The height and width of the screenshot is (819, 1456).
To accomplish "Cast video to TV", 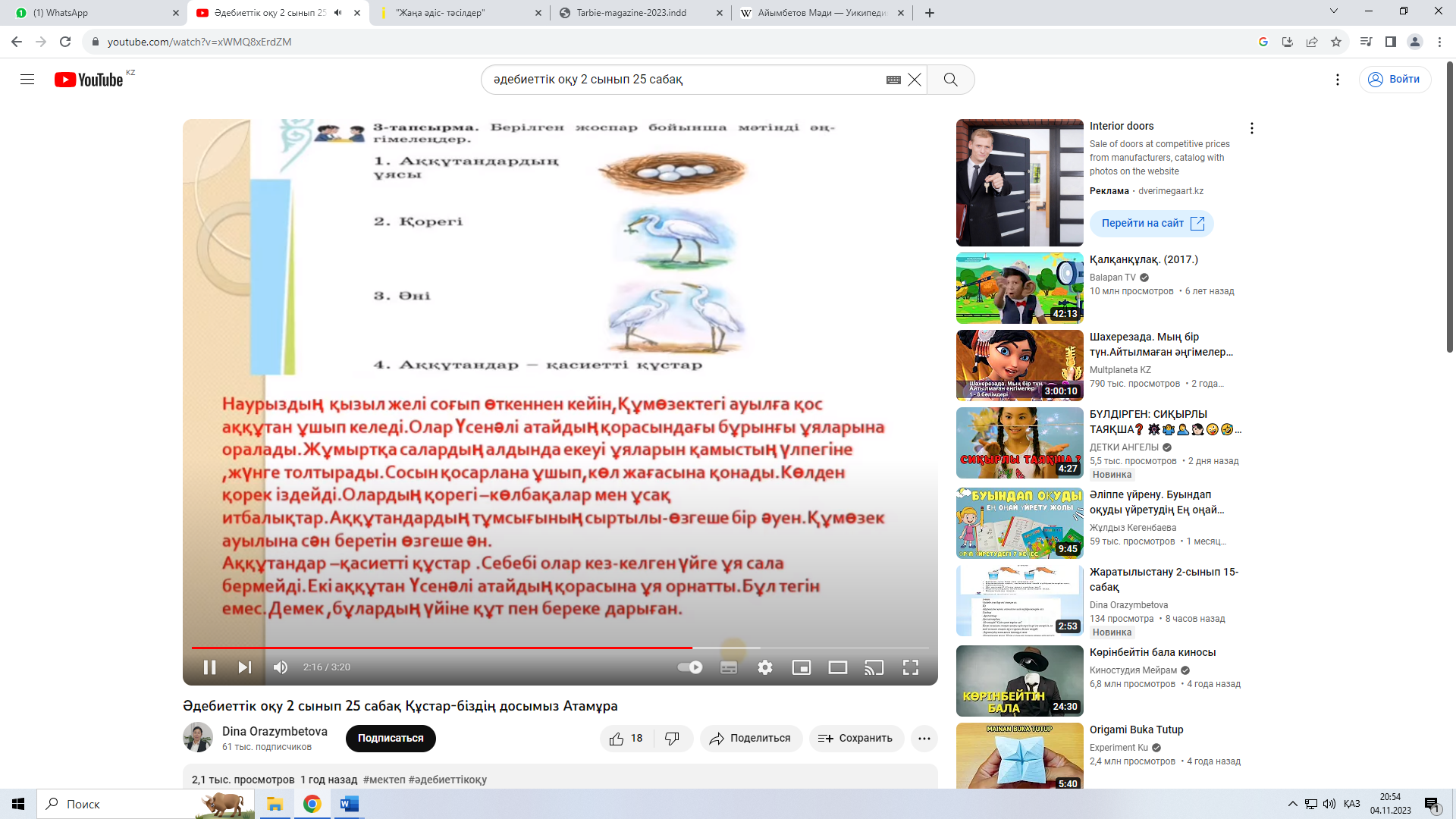I will point(874,667).
